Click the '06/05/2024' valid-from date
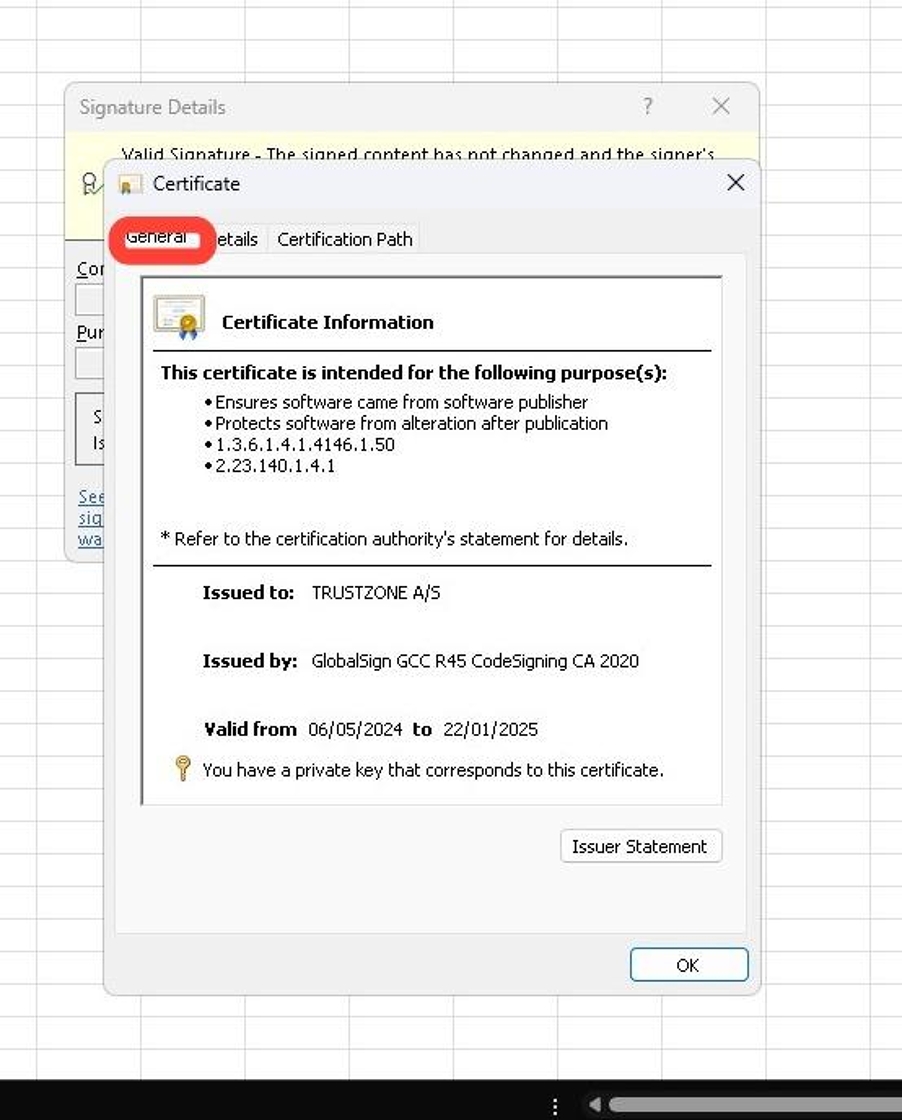This screenshot has height=1120, width=902. (x=355, y=729)
